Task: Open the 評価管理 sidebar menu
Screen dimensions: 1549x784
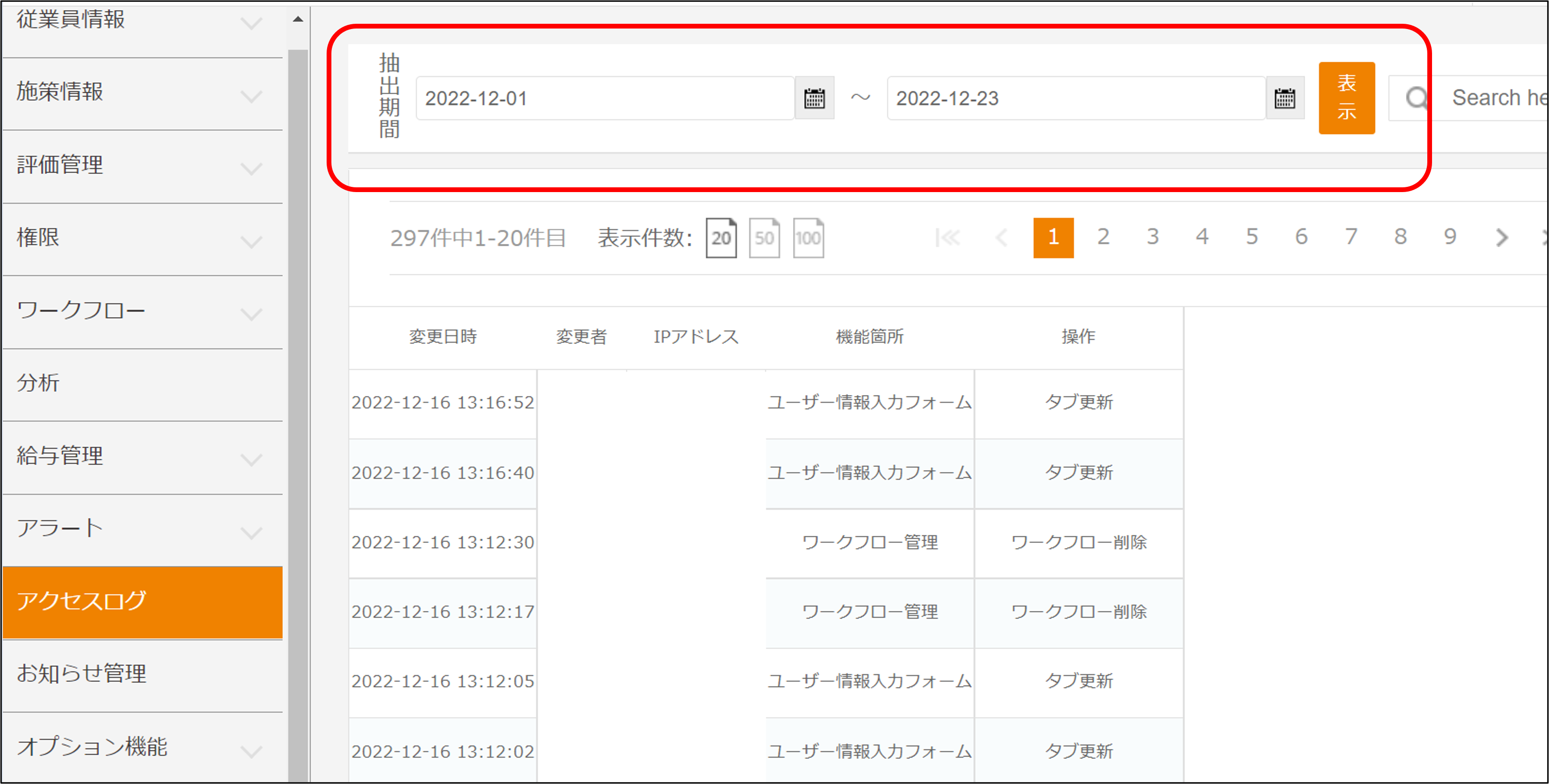Action: point(143,167)
